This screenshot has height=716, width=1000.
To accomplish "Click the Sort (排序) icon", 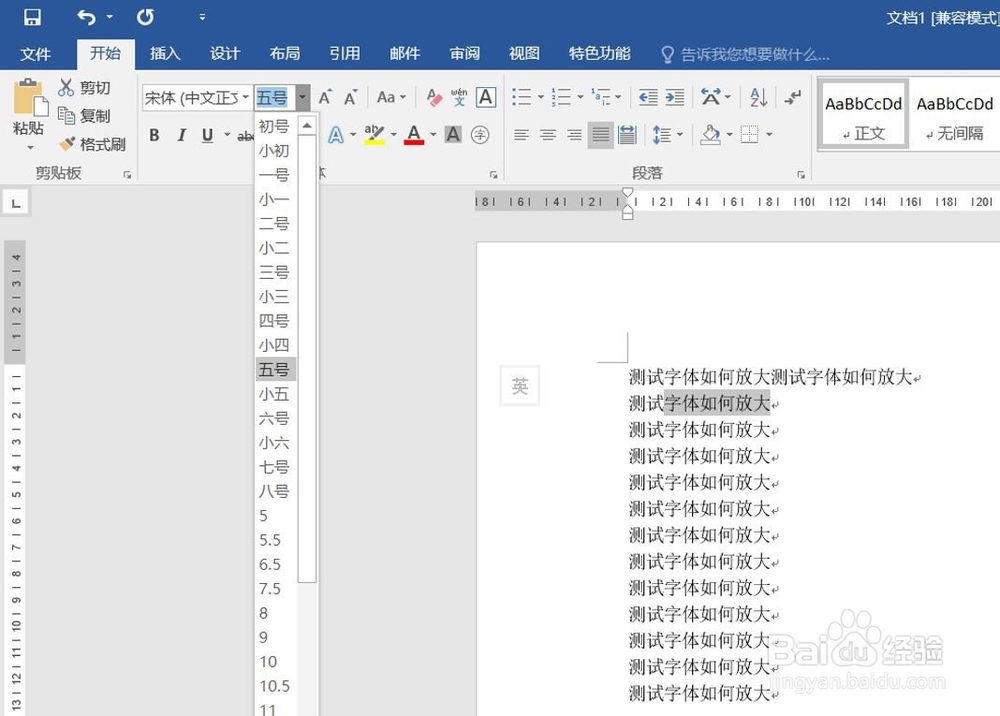I will pos(757,97).
